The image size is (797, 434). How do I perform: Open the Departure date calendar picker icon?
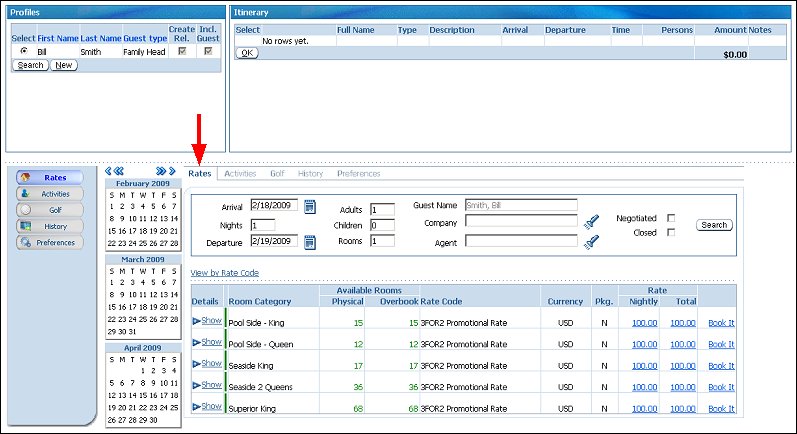[x=310, y=241]
